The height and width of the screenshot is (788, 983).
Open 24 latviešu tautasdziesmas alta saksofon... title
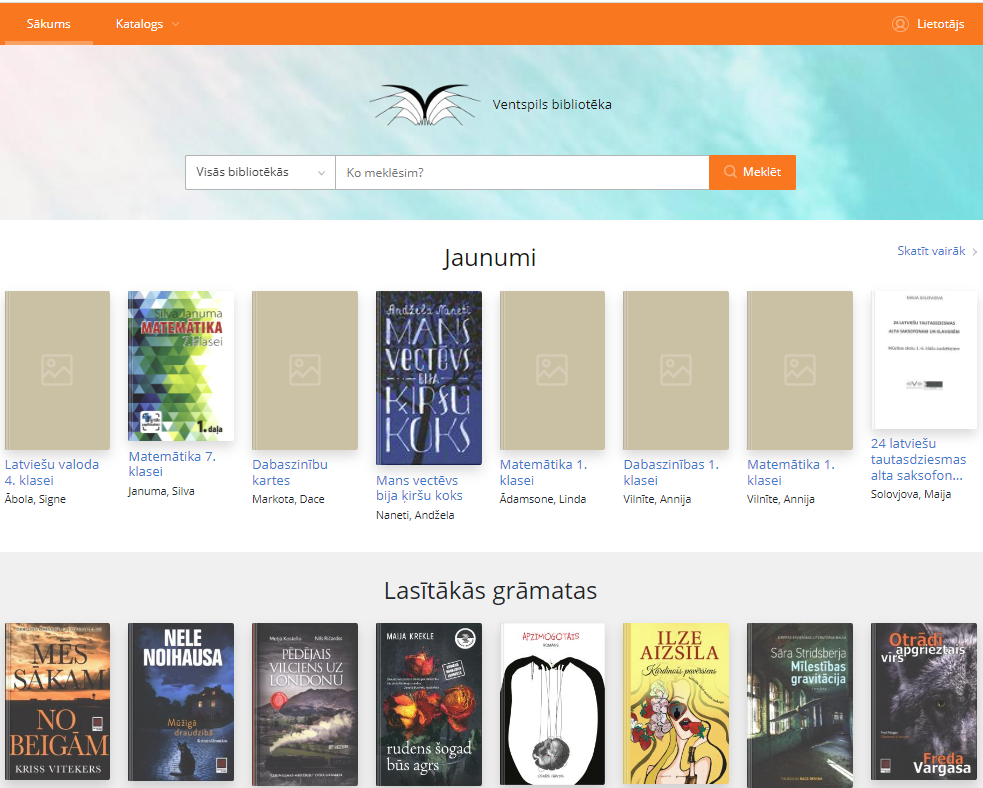pos(918,460)
